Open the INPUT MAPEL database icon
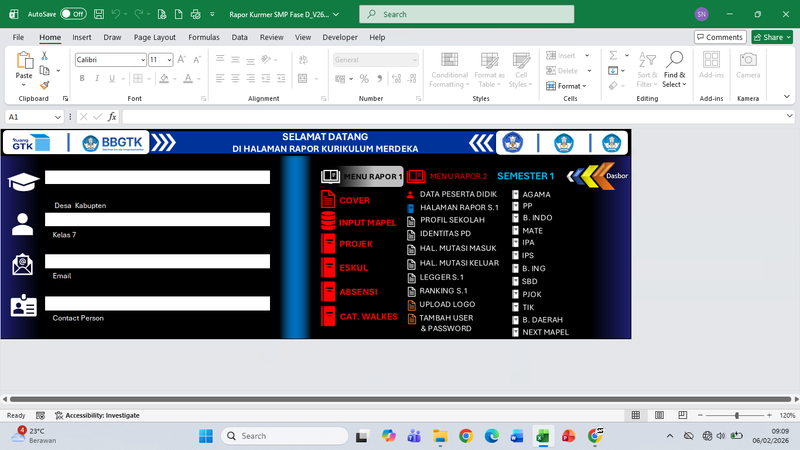800x450 pixels. tap(328, 222)
